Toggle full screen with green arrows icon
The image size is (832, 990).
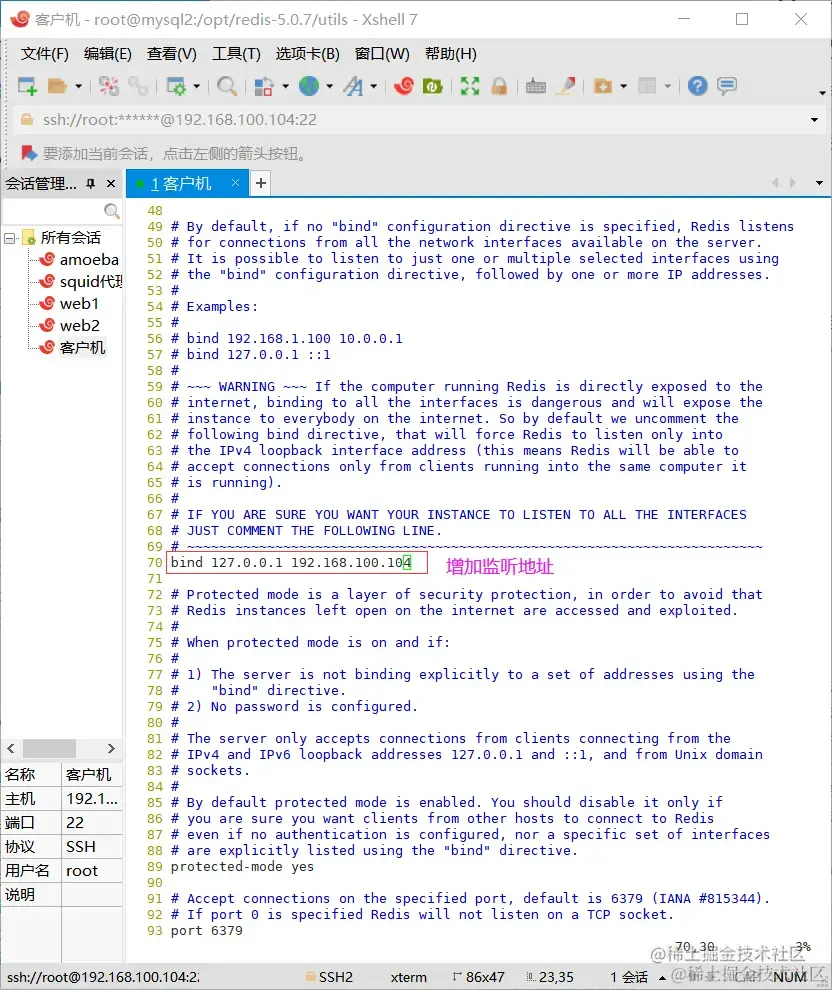[x=470, y=86]
